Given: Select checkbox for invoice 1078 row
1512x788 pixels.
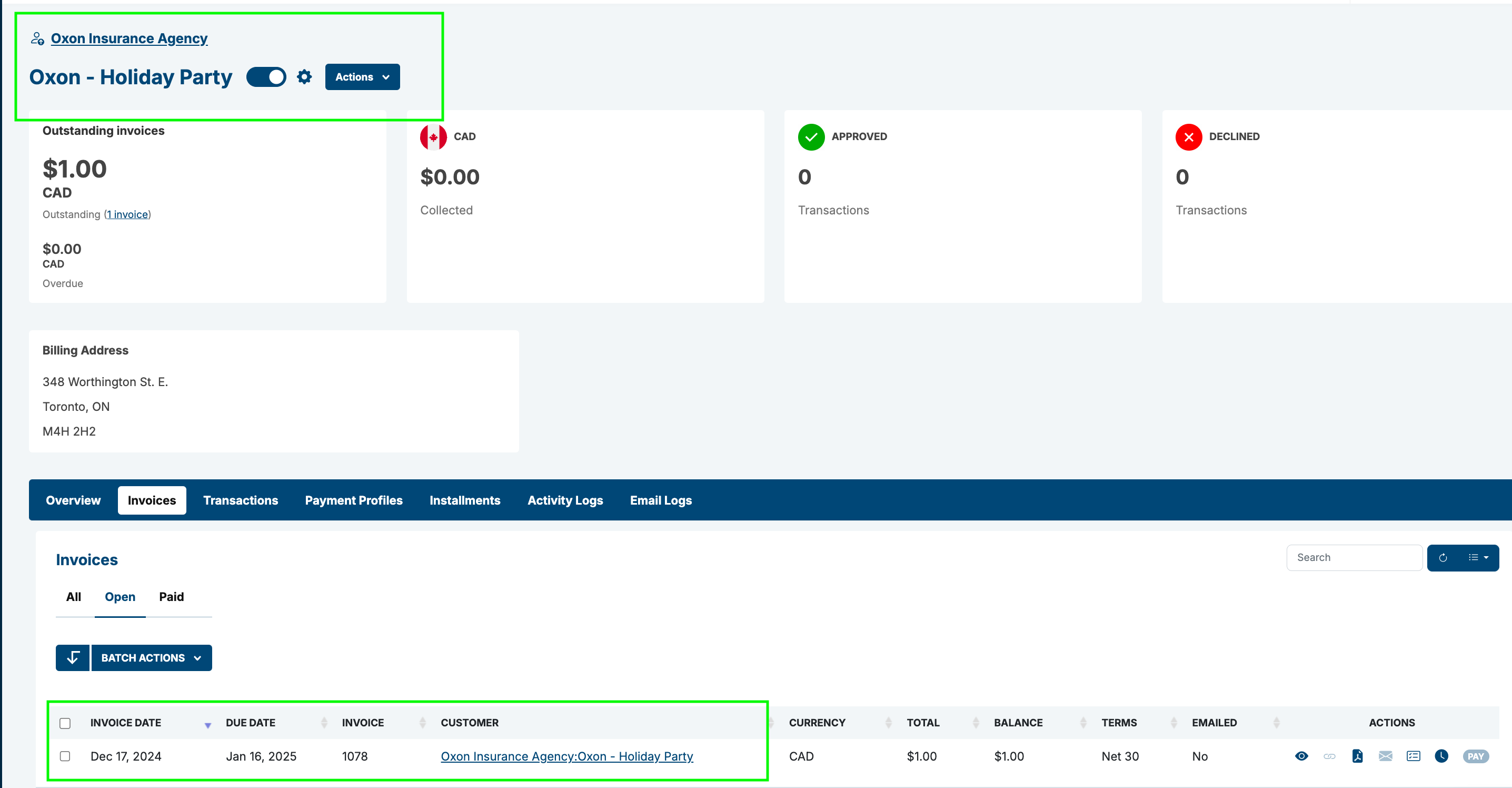Looking at the screenshot, I should click(65, 756).
